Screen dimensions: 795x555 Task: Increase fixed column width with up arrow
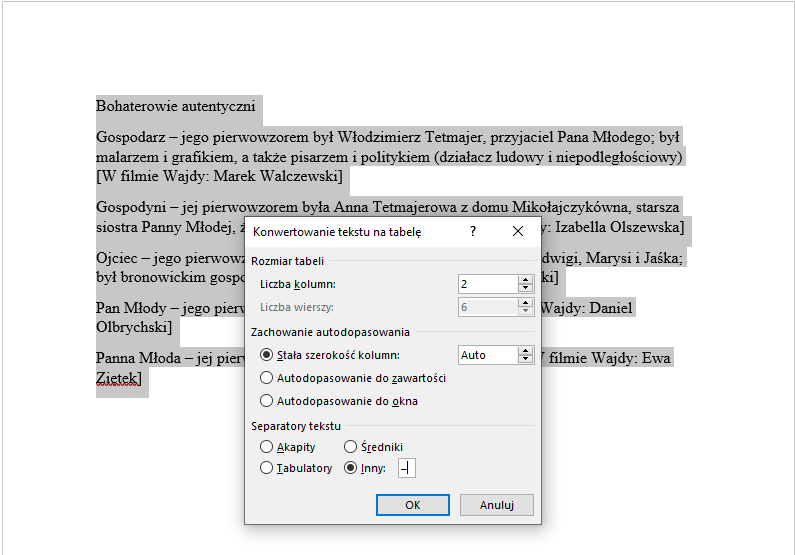525,350
